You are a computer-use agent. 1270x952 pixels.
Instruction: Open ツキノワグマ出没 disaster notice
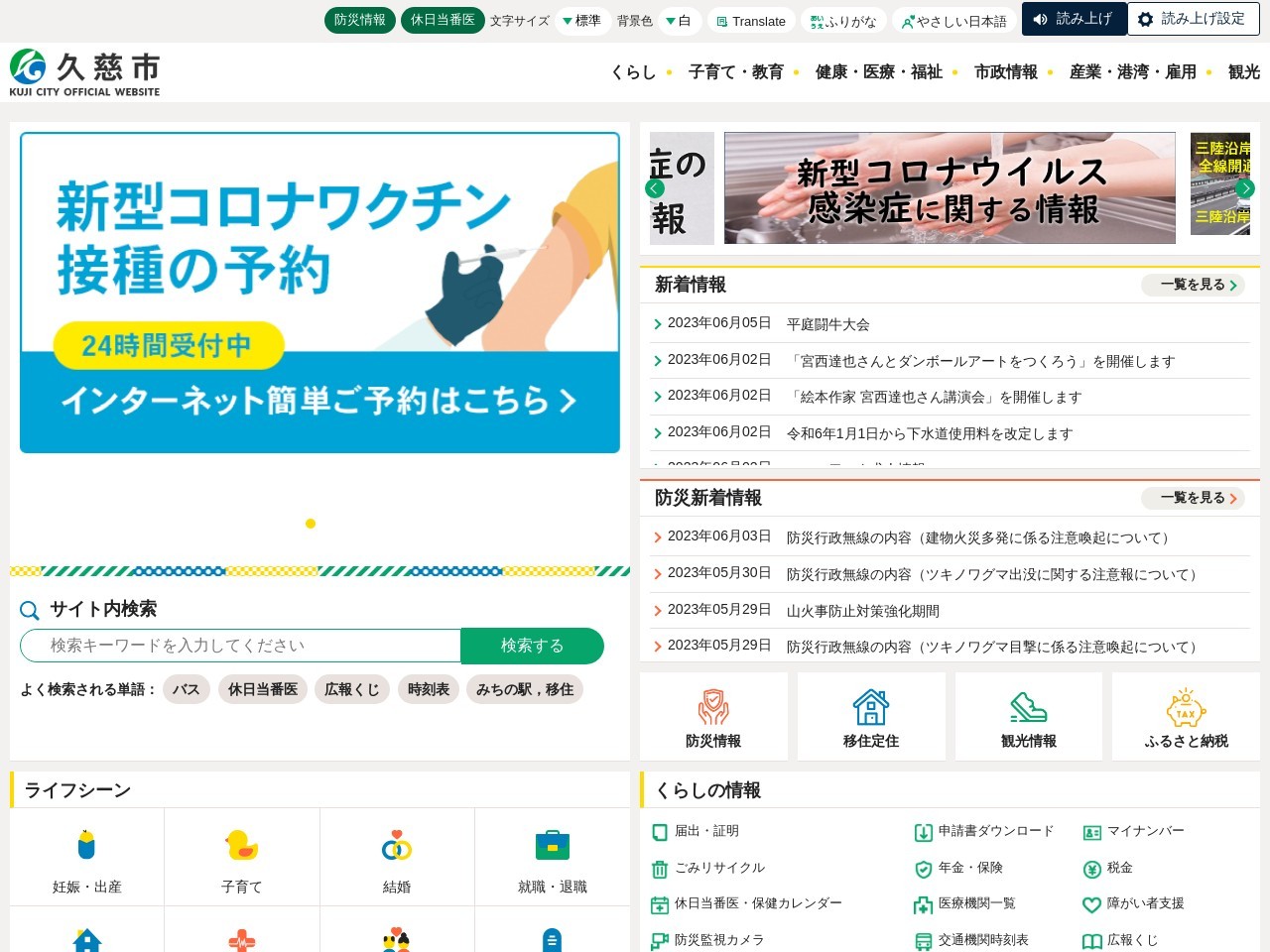(993, 574)
